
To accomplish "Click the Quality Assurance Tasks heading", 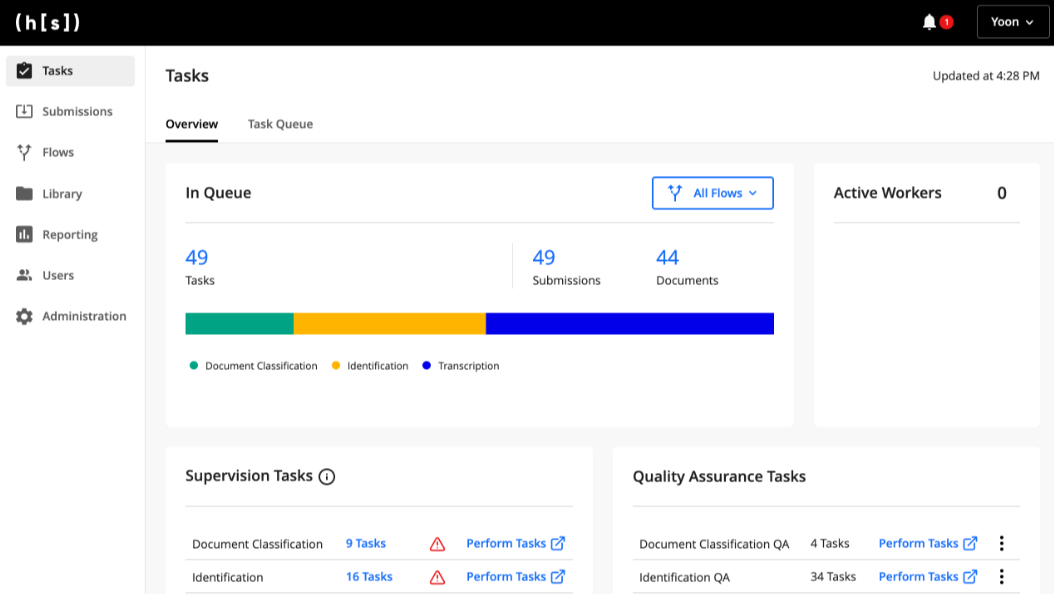I will pyautogui.click(x=719, y=476).
